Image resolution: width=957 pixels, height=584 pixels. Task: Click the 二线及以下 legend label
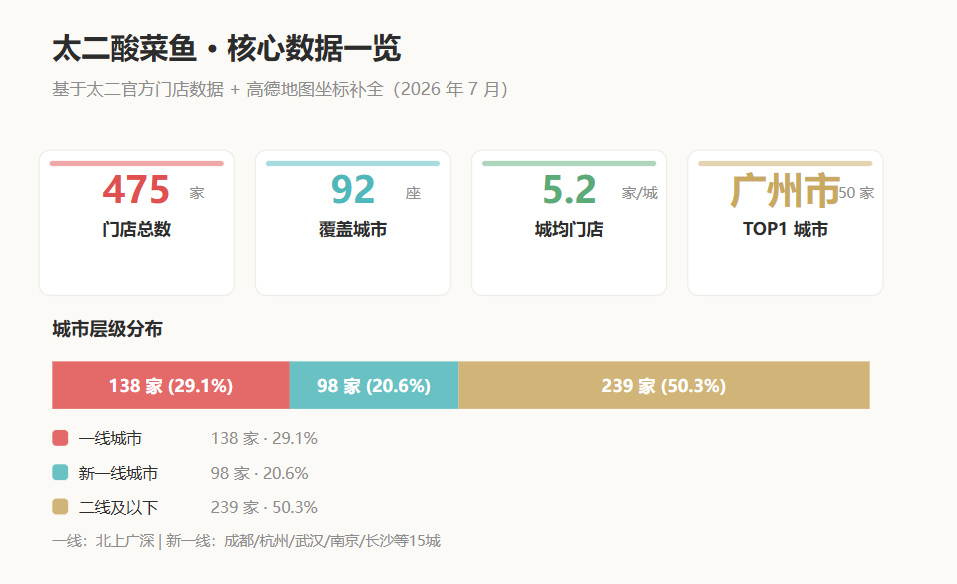(118, 507)
